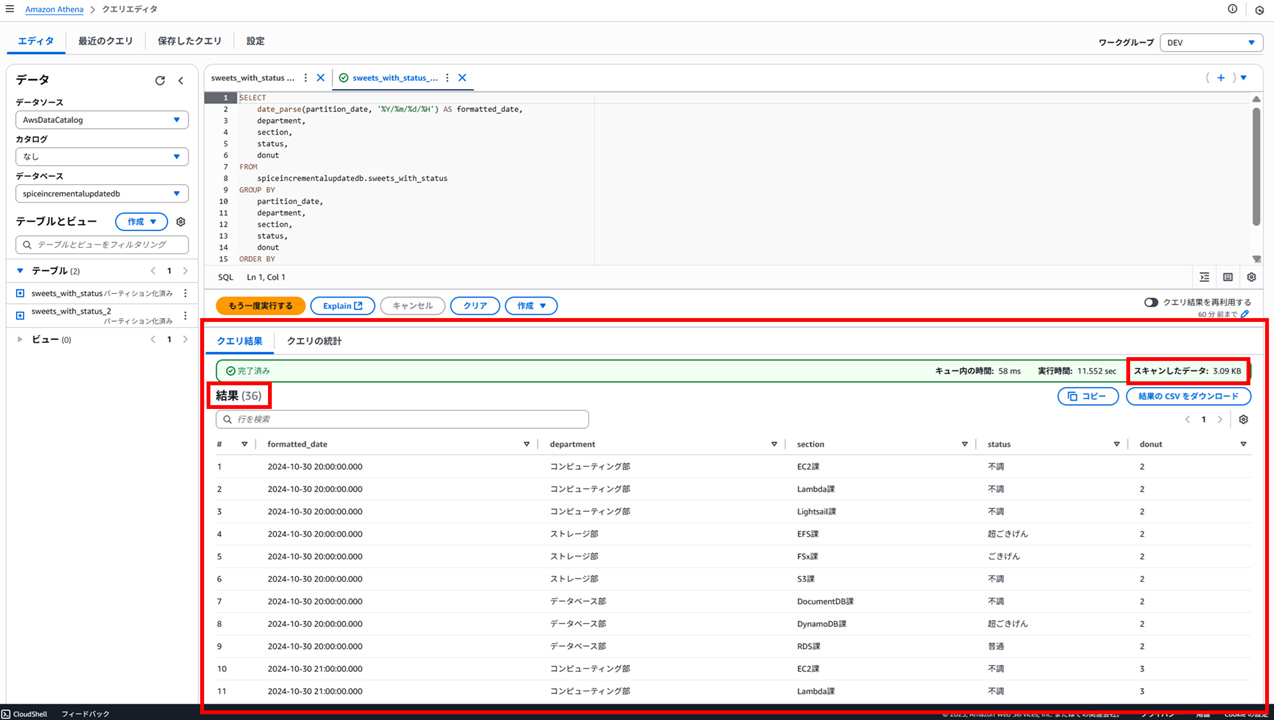Image resolution: width=1274 pixels, height=720 pixels.
Task: Click Download results CSV button
Action: [1188, 397]
